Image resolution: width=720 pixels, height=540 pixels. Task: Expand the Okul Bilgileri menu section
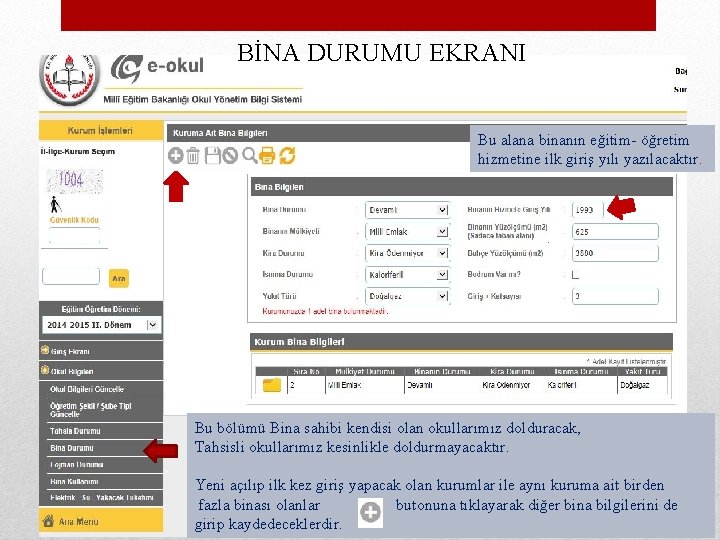coord(101,371)
